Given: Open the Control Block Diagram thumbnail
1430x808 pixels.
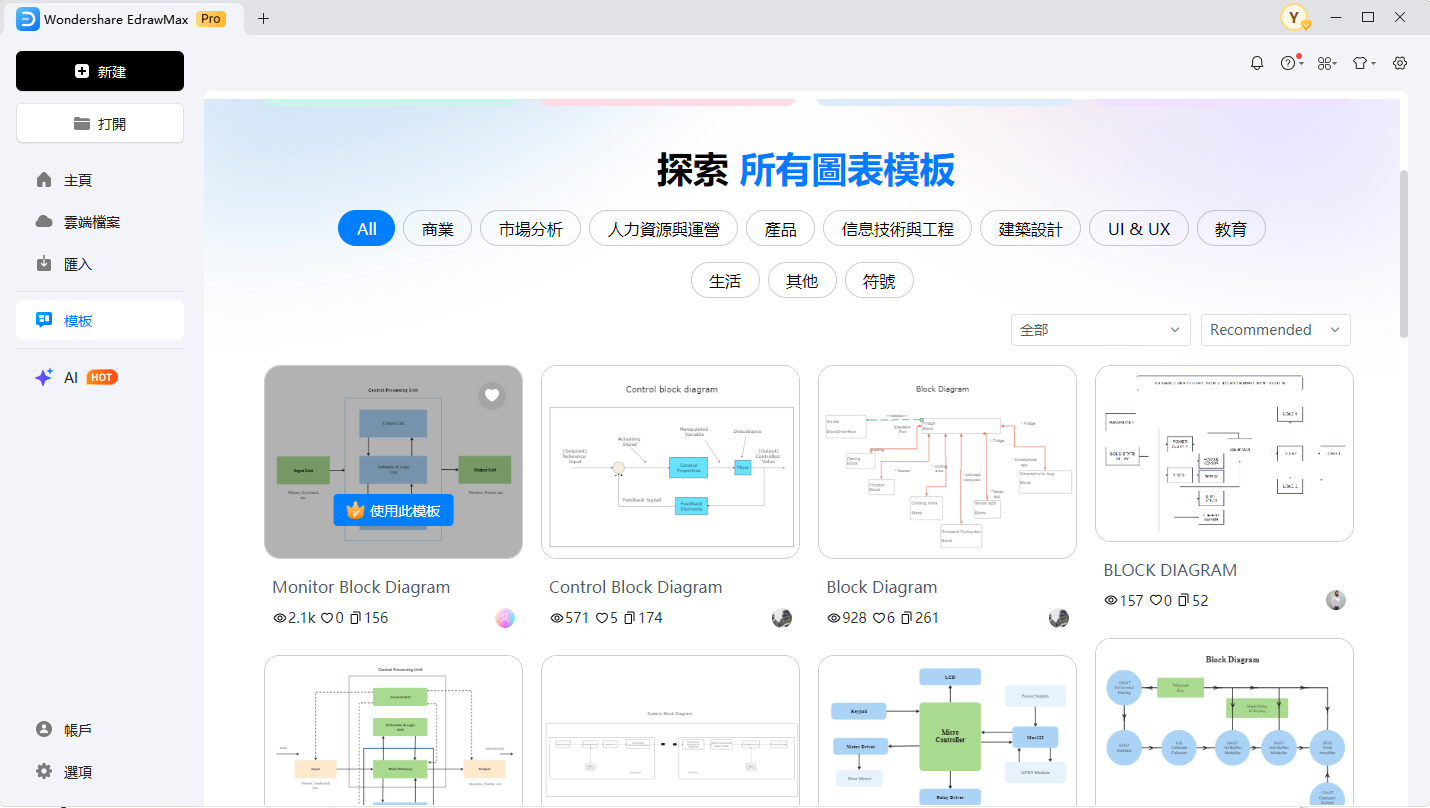Looking at the screenshot, I should 670,462.
